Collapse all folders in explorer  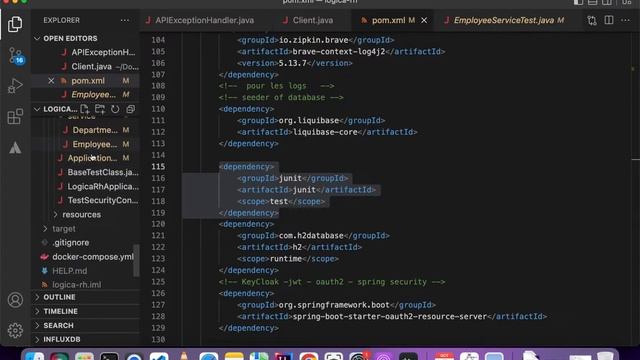point(131,109)
